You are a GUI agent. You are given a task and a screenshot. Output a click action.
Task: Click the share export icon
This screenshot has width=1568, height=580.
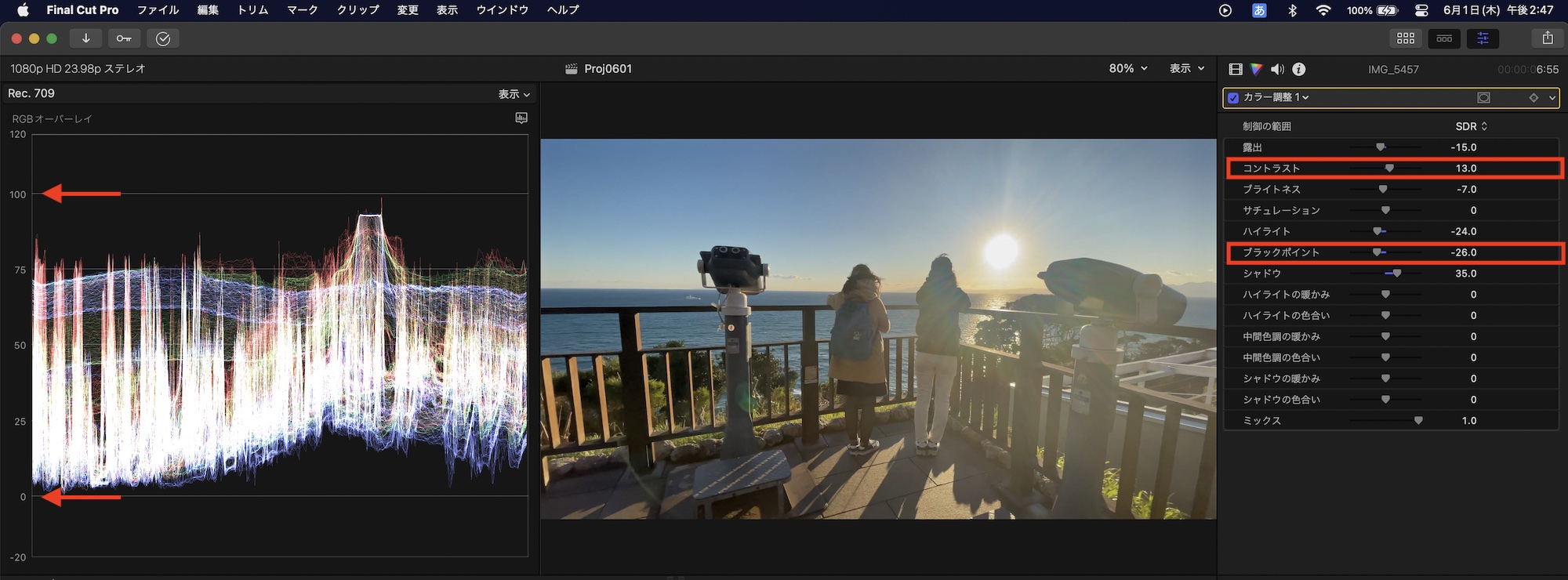pos(1547,38)
